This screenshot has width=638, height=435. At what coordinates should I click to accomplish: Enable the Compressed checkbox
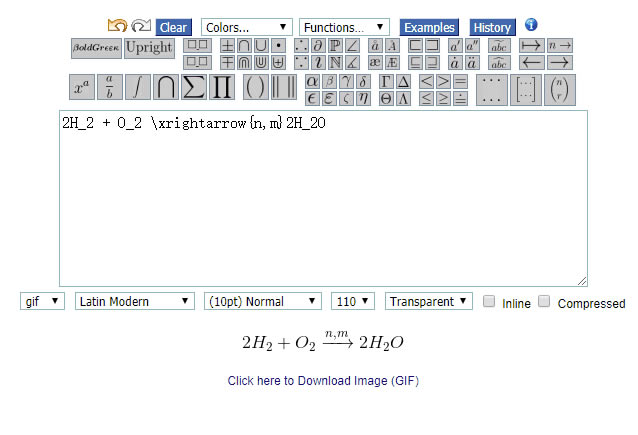click(544, 301)
